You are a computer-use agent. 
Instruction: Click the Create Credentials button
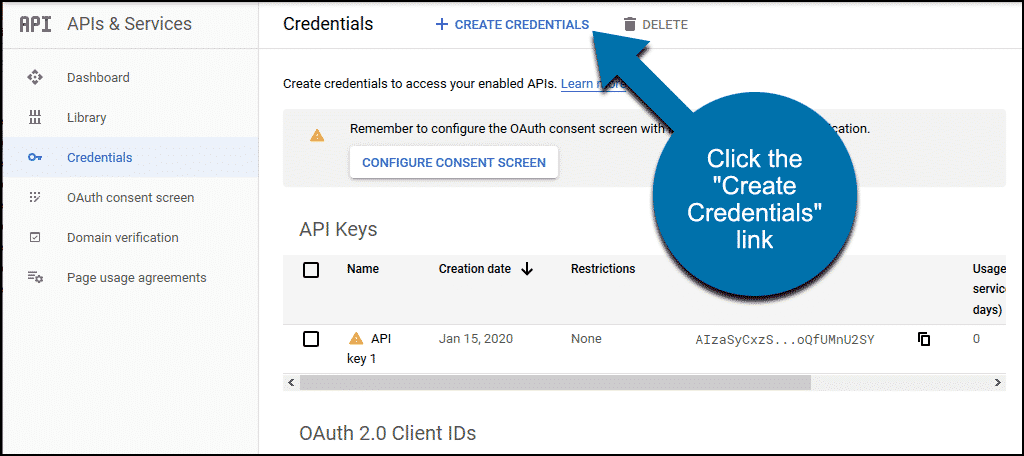tap(512, 25)
